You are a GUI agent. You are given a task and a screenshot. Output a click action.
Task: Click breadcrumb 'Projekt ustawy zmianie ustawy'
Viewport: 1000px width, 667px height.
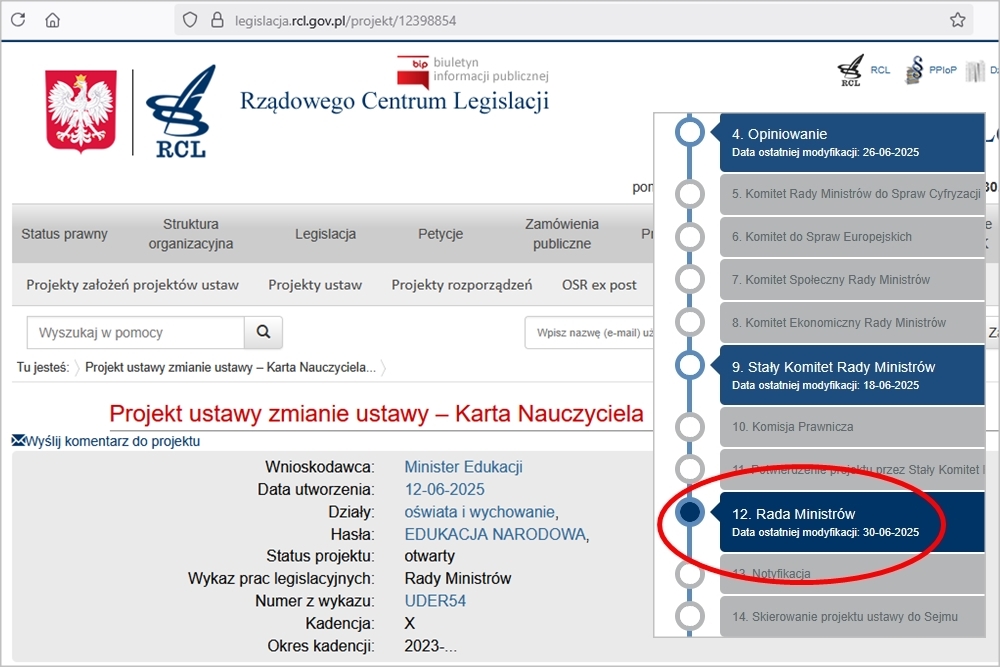(x=230, y=367)
